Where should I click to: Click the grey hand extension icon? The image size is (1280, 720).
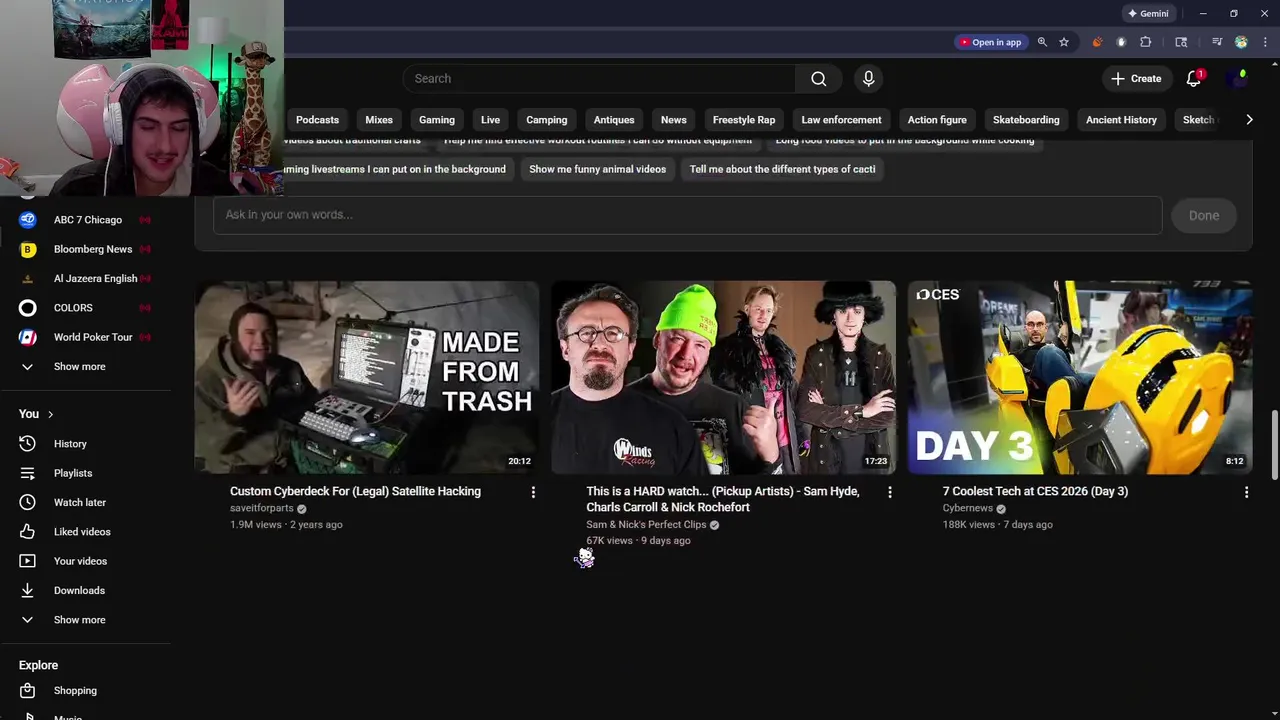pos(1121,42)
